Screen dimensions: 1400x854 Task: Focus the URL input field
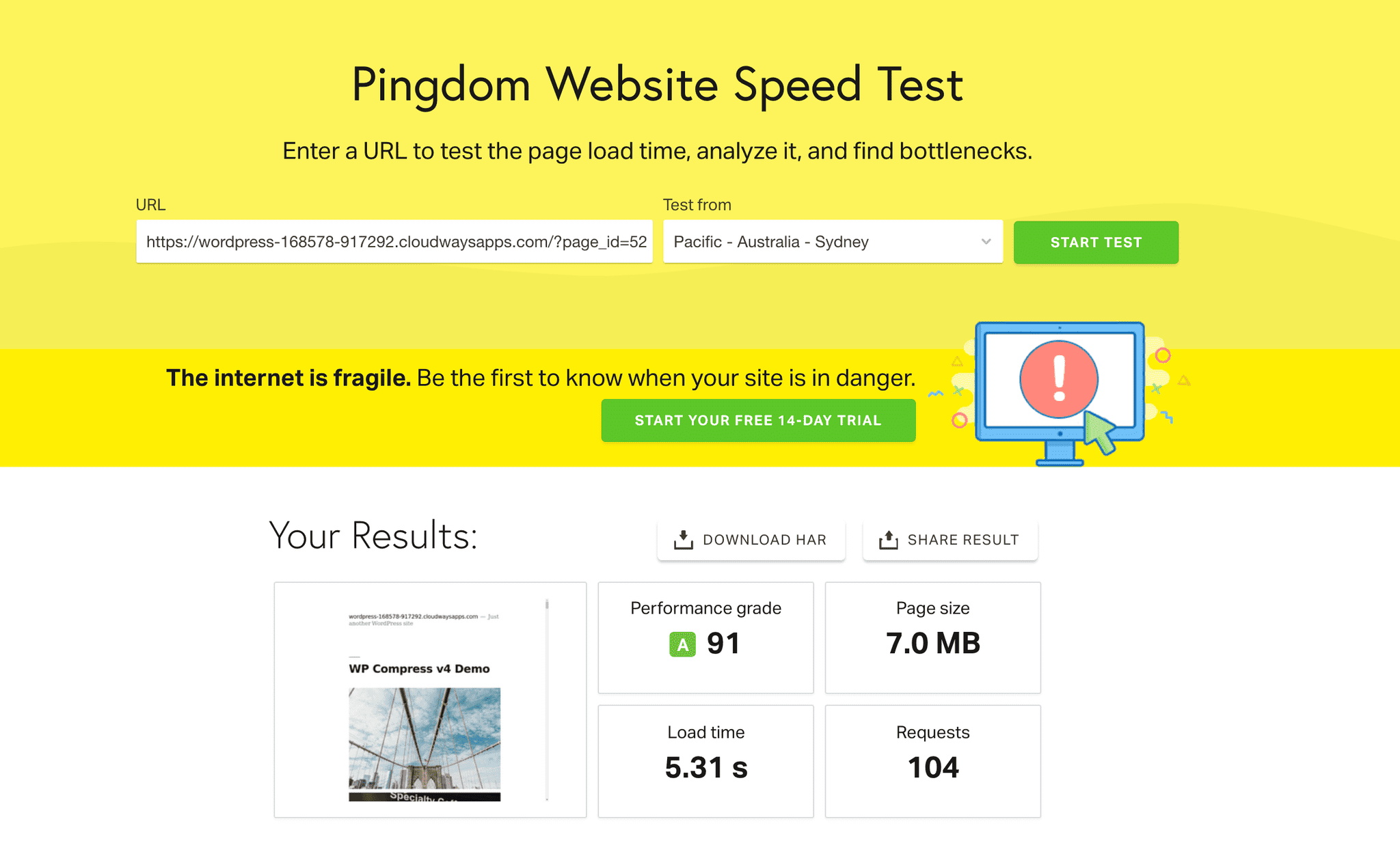tap(394, 241)
